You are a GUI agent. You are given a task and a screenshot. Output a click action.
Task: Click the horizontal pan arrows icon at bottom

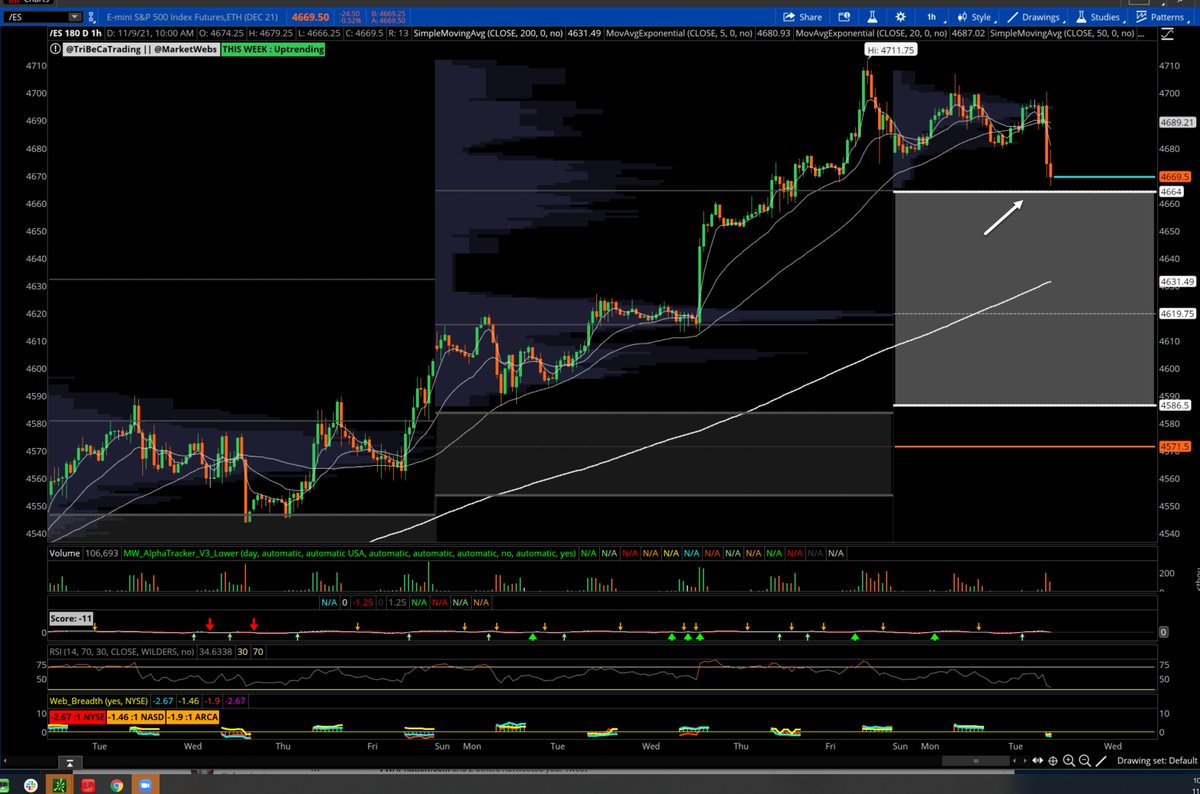pyautogui.click(x=1038, y=761)
